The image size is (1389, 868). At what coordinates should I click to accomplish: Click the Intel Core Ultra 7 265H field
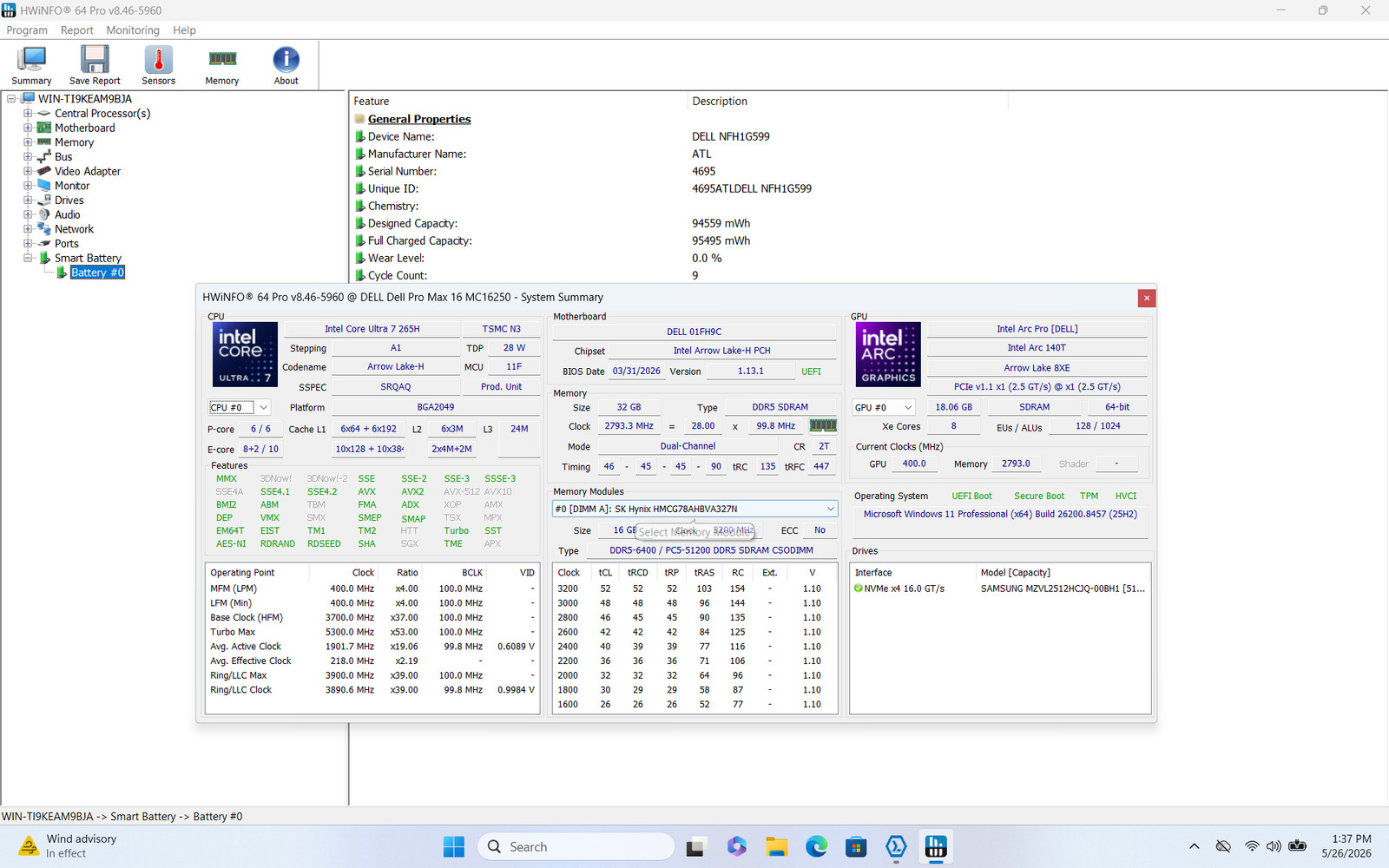[x=372, y=329]
